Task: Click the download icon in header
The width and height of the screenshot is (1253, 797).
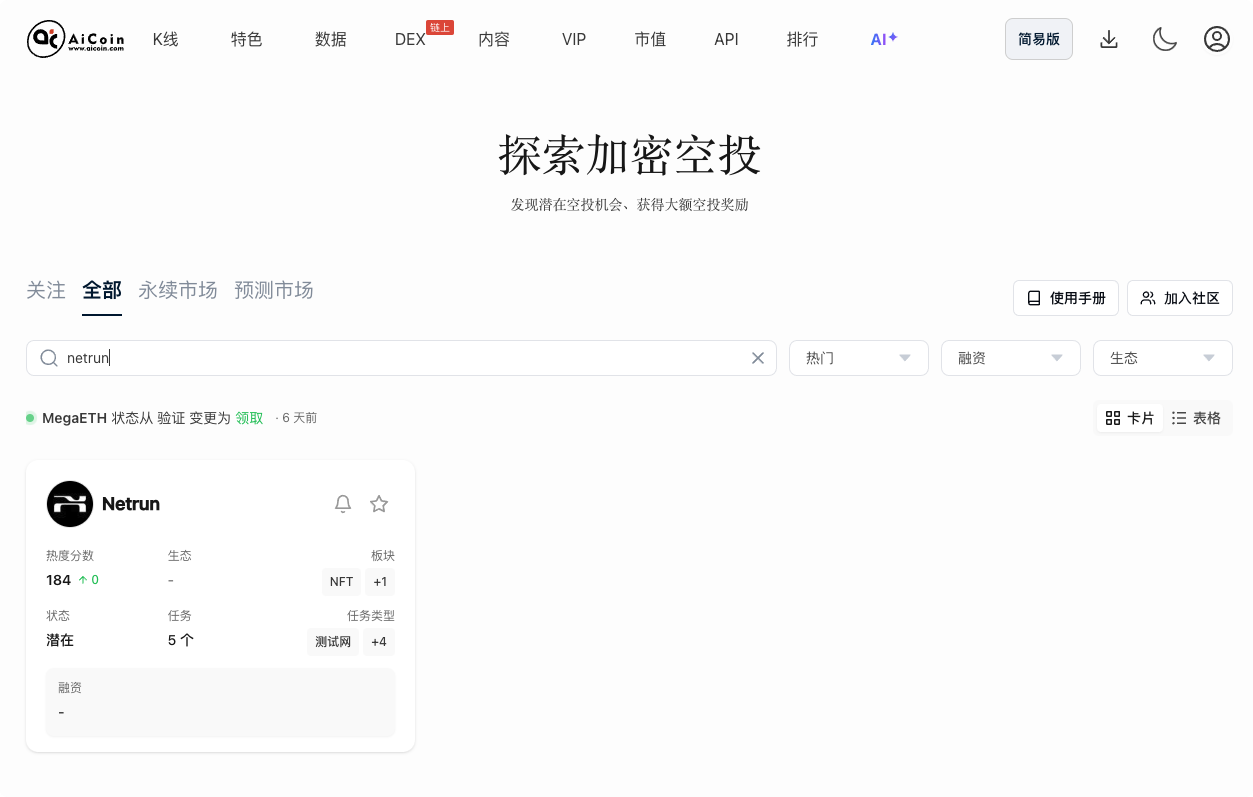Action: point(1108,39)
